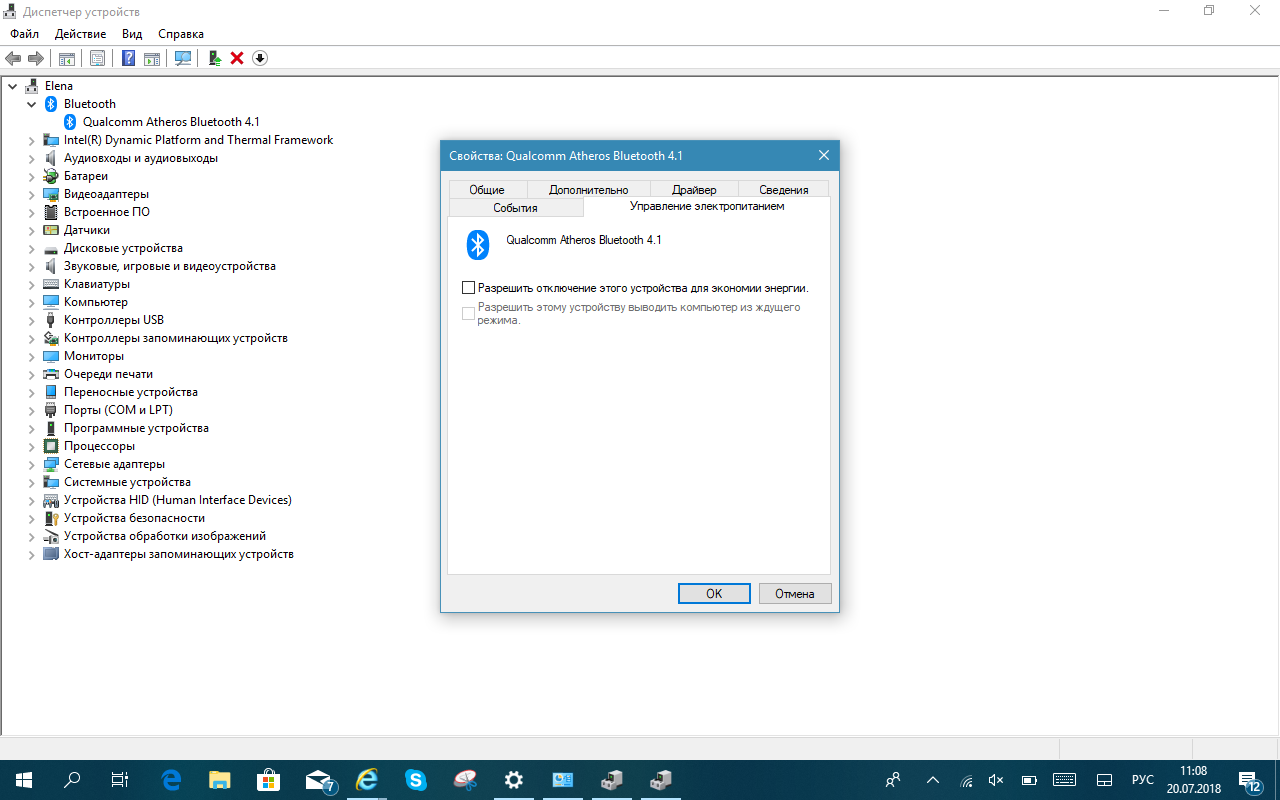
Task: Toggle the console tree pane icon
Action: (x=67, y=58)
